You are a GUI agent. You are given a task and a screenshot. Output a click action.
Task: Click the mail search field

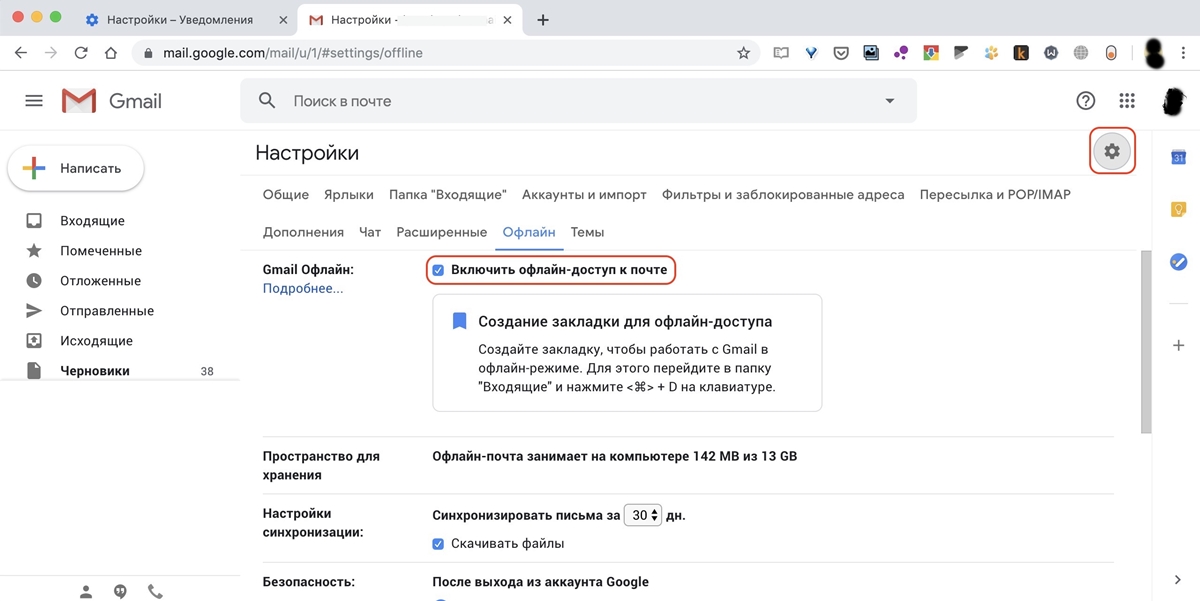tap(580, 101)
